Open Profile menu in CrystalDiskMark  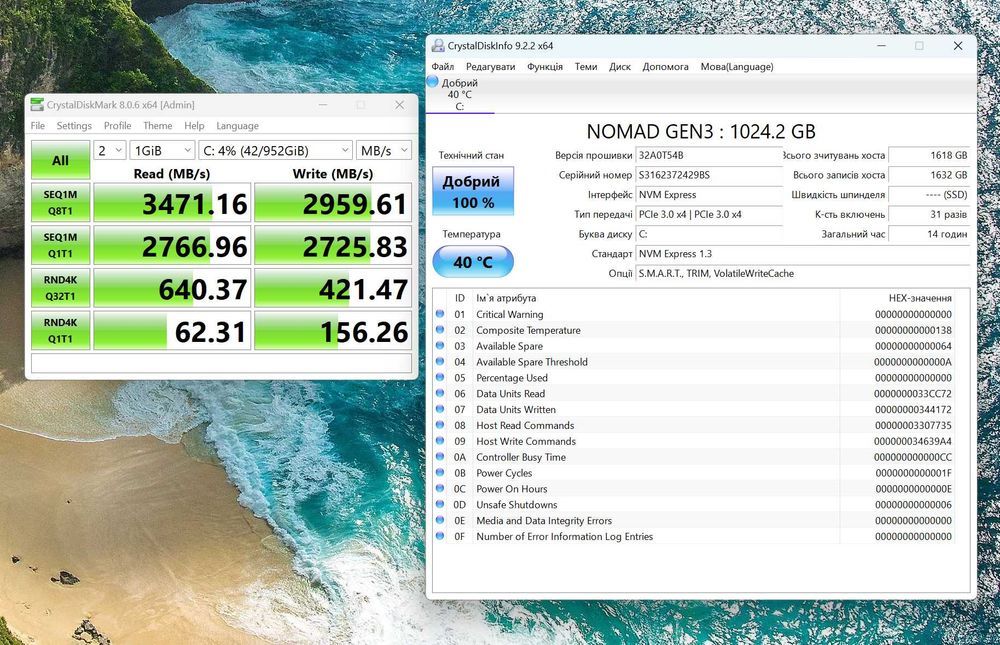pos(117,126)
